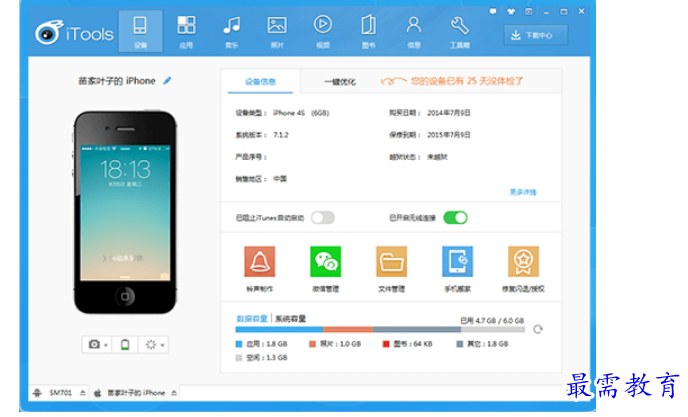Click the orange photos segment of the storage bar
The width and height of the screenshot is (688, 417).
pyautogui.click(x=348, y=329)
